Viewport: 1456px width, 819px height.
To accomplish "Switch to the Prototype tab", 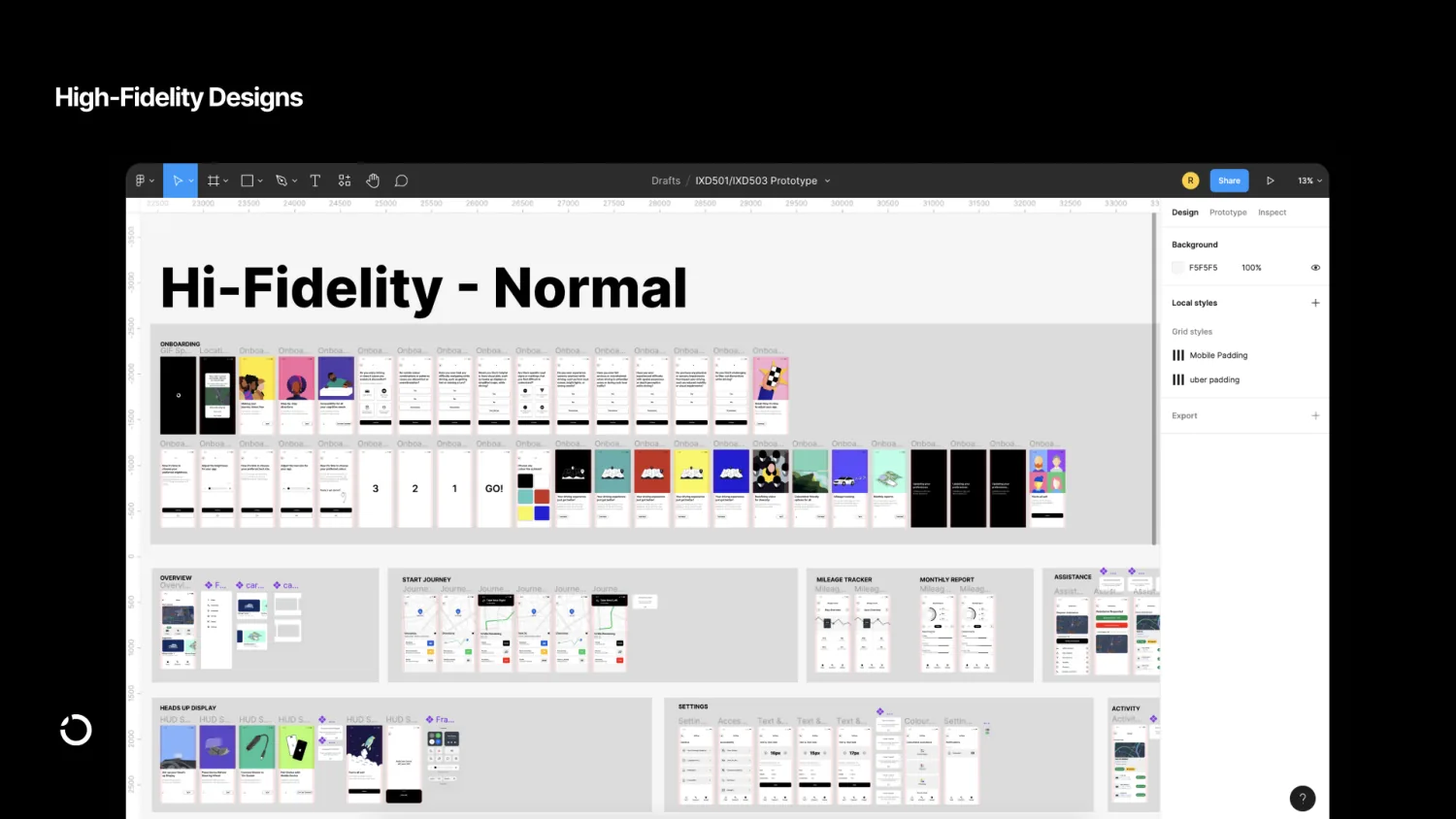I will pos(1228,213).
